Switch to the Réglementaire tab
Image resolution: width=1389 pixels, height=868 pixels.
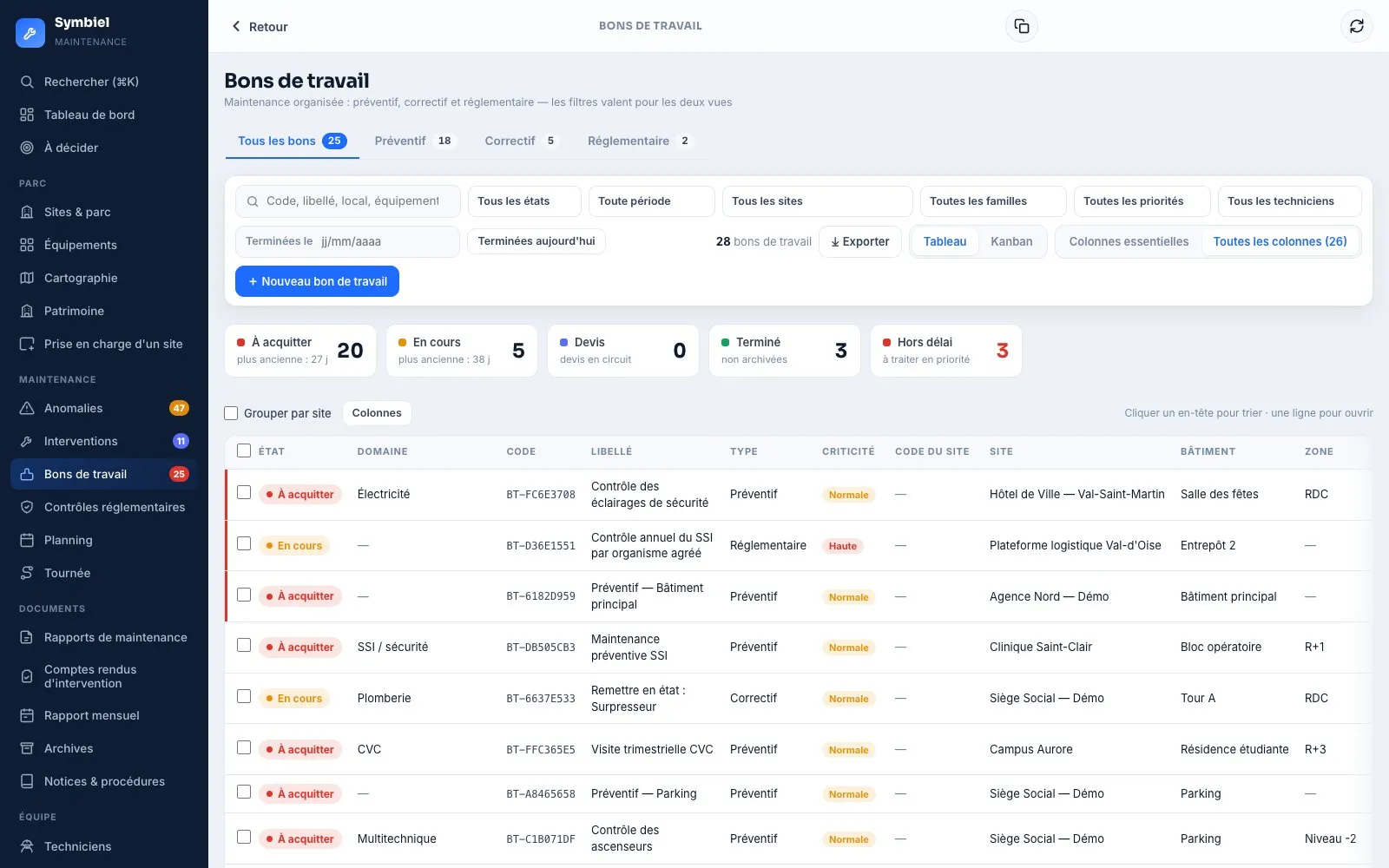(x=640, y=141)
